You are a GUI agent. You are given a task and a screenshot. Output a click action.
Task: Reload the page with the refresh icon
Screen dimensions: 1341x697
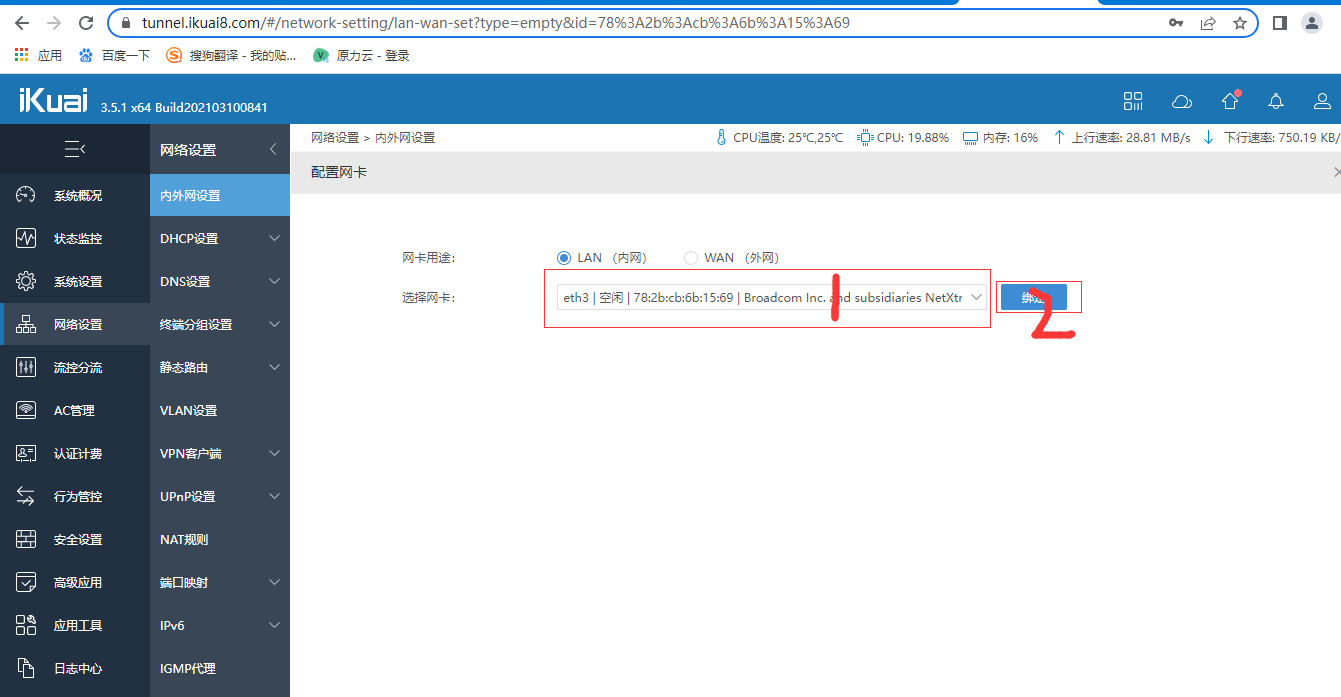[86, 22]
